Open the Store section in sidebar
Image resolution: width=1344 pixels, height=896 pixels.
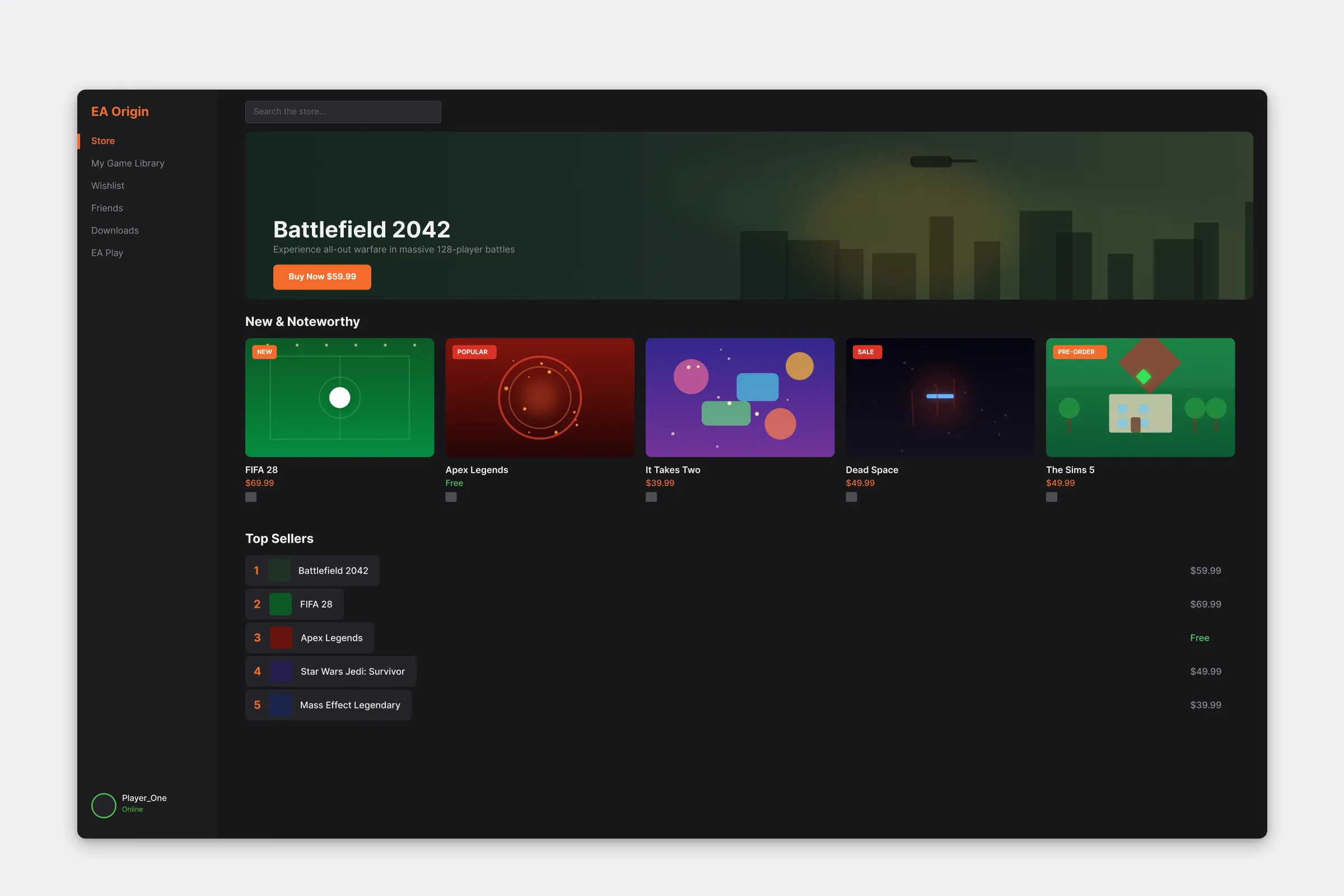pyautogui.click(x=103, y=141)
